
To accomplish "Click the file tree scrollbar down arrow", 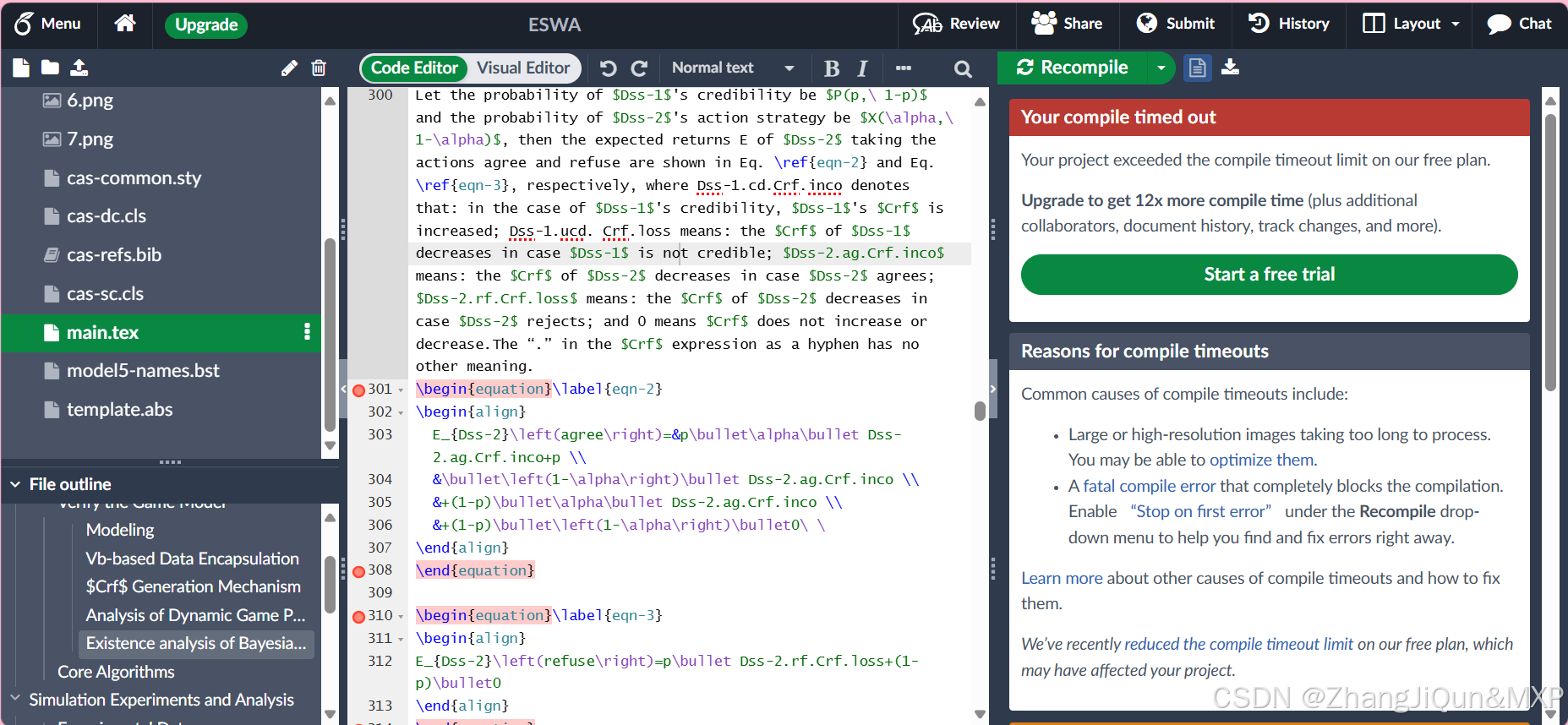I will [331, 446].
